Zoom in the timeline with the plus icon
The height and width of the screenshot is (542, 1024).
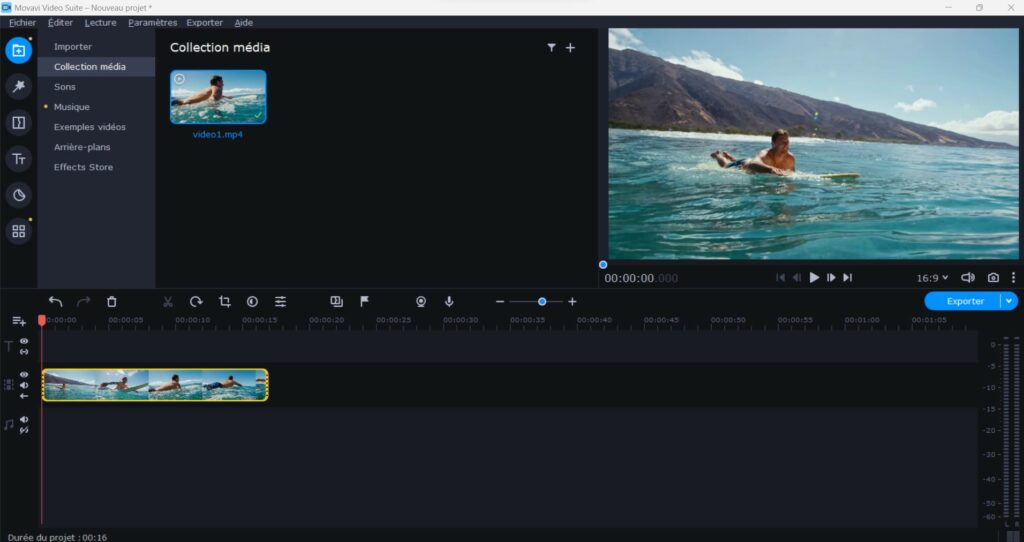tap(572, 302)
